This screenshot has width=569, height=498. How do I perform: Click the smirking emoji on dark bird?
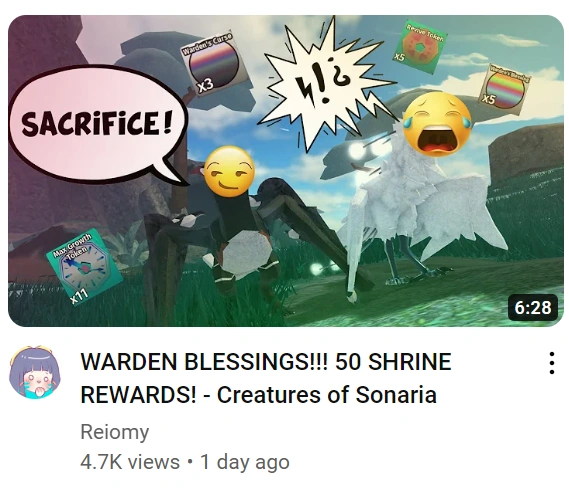coord(229,172)
